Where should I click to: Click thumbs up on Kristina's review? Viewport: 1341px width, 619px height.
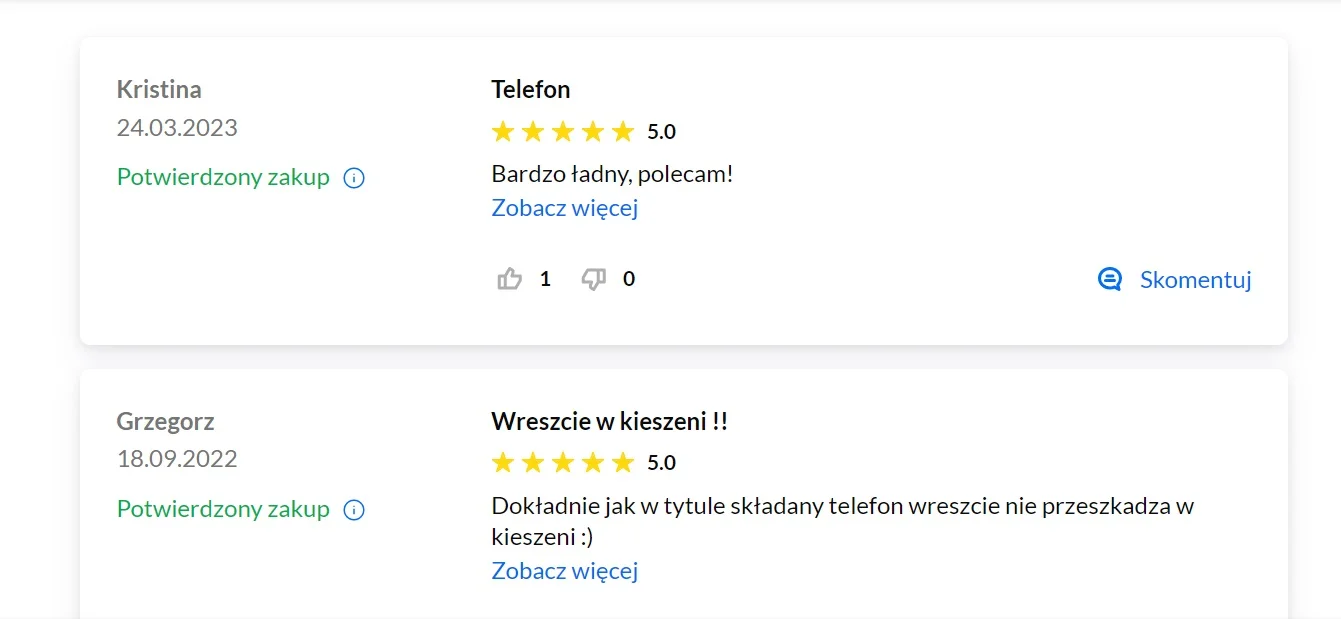[510, 279]
